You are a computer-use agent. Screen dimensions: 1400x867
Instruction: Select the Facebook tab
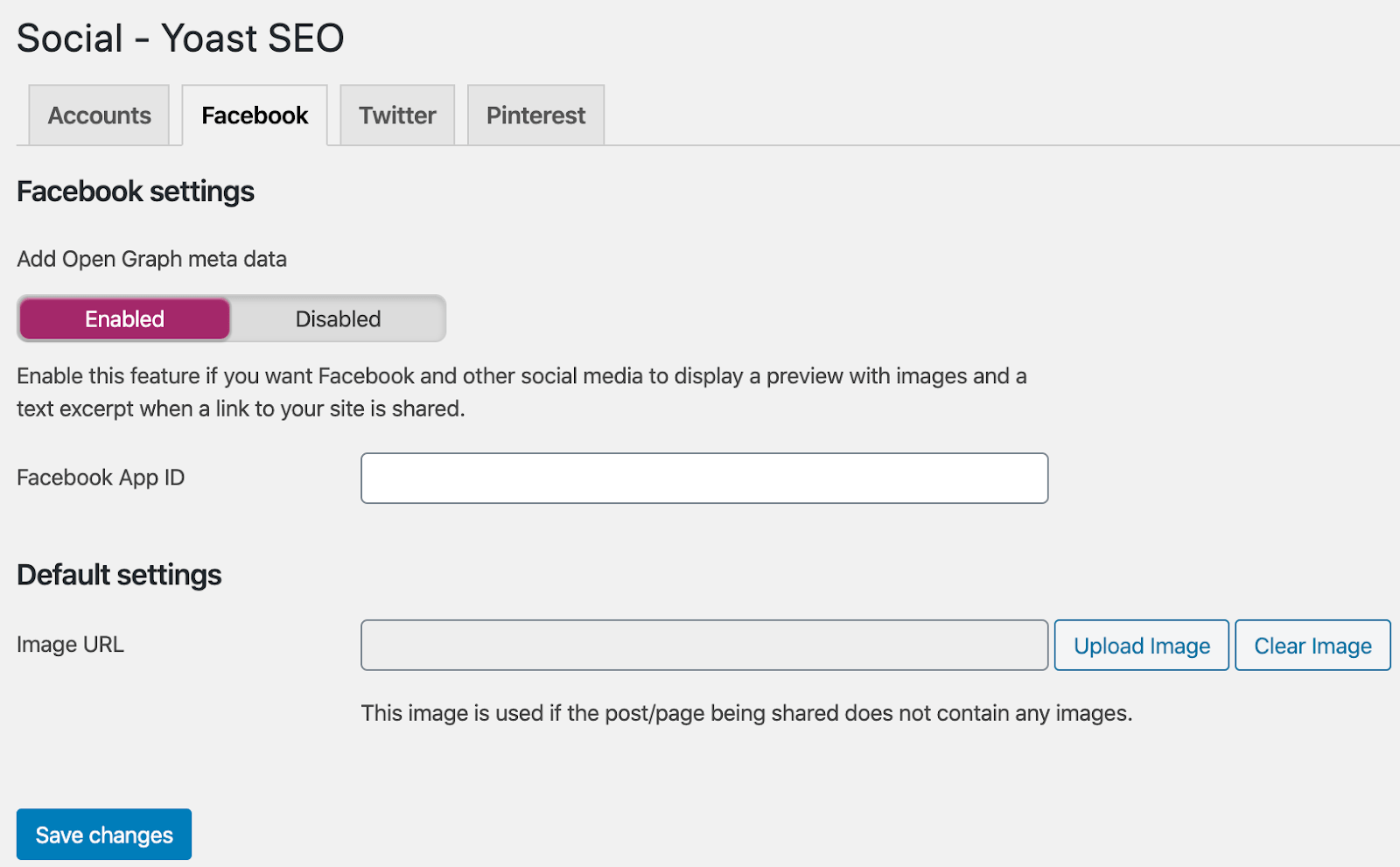(x=254, y=115)
